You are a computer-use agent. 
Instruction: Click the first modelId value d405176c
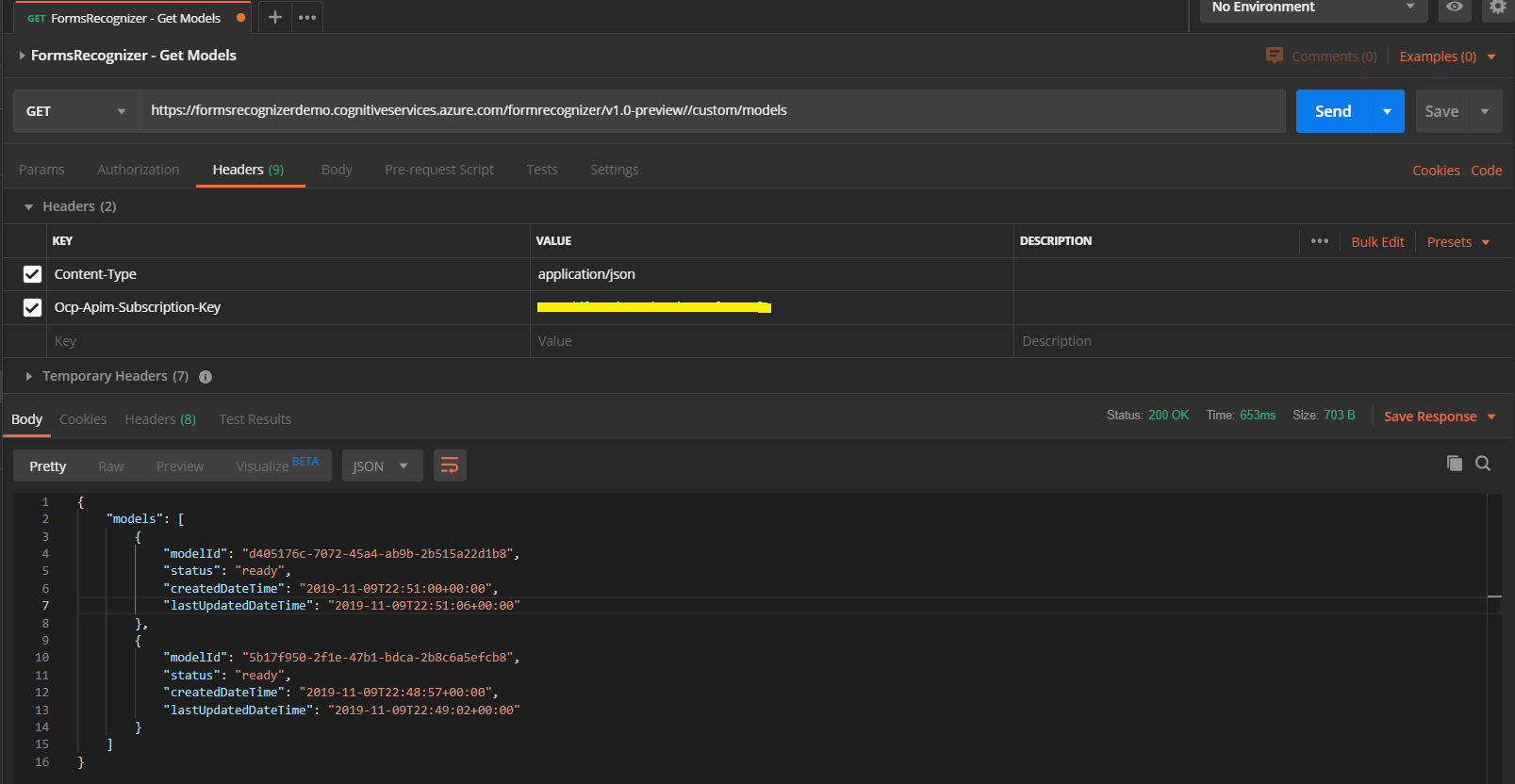(x=377, y=554)
